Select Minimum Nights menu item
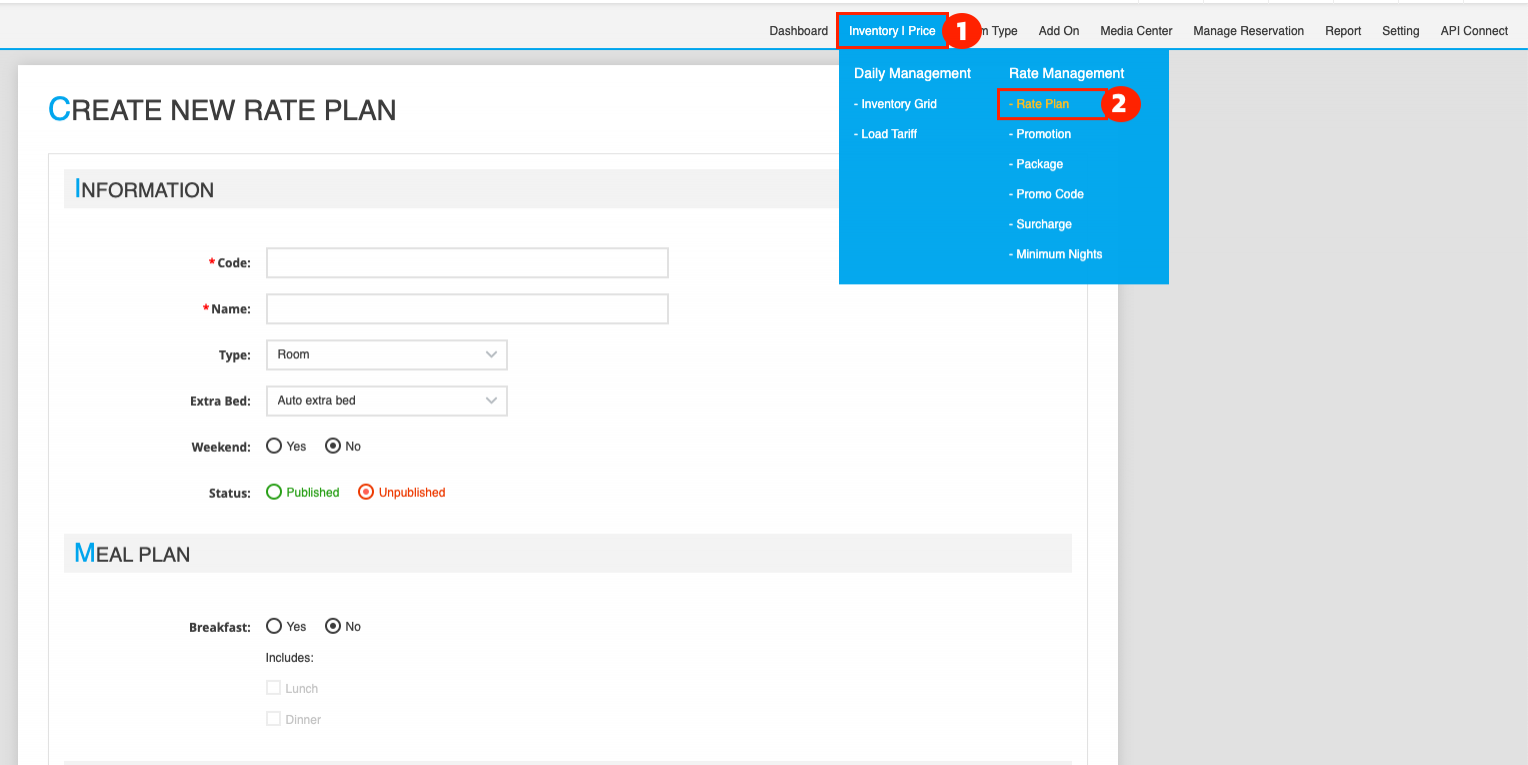Screen dimensions: 1528x765 pos(1058,254)
